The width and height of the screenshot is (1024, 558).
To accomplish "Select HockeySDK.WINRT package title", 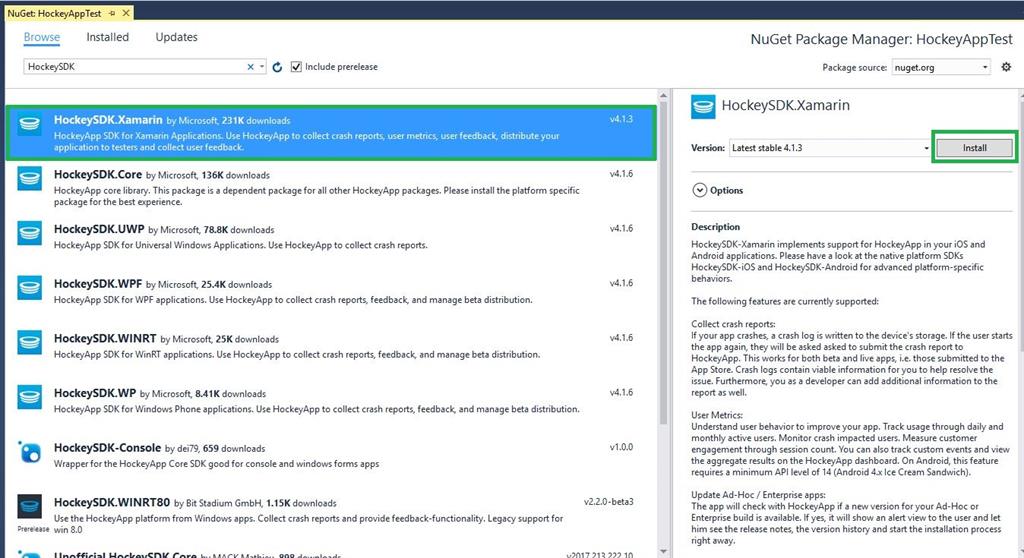I will [105, 338].
